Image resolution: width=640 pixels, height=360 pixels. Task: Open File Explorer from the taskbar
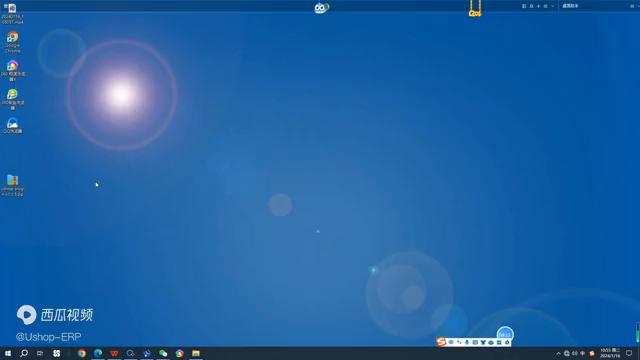tap(196, 353)
